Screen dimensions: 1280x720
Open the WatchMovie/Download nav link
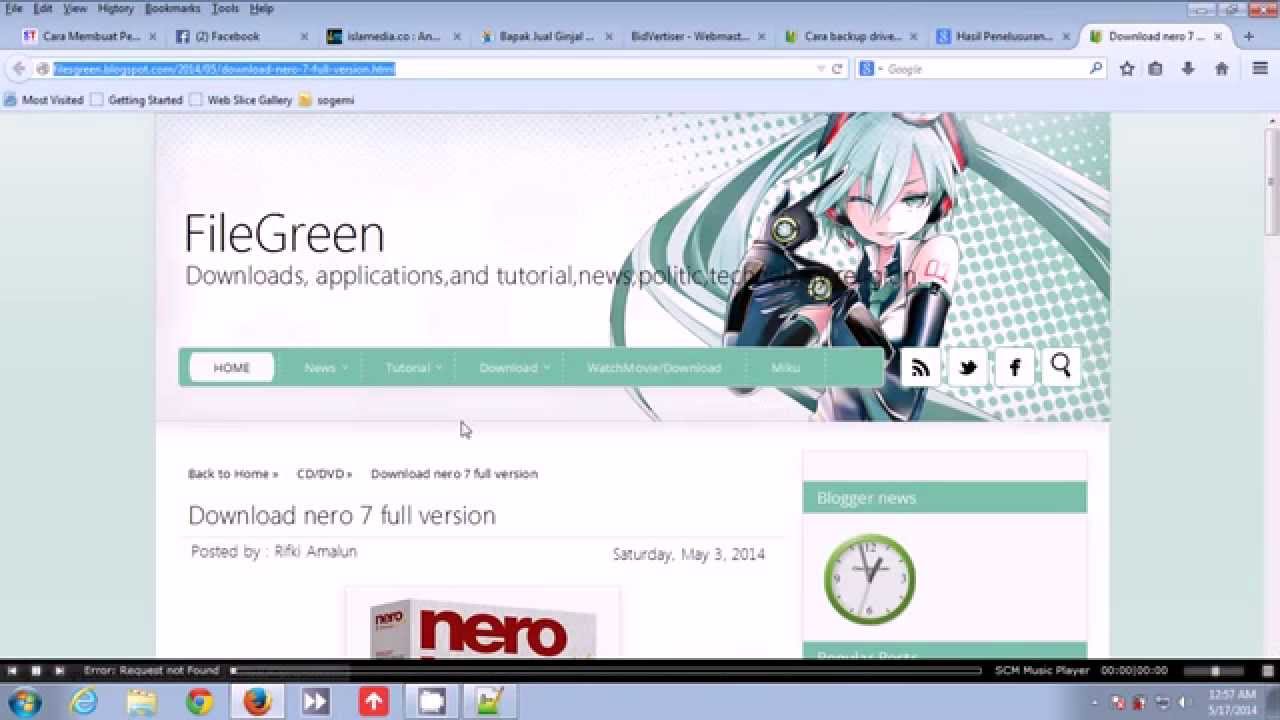(x=654, y=368)
